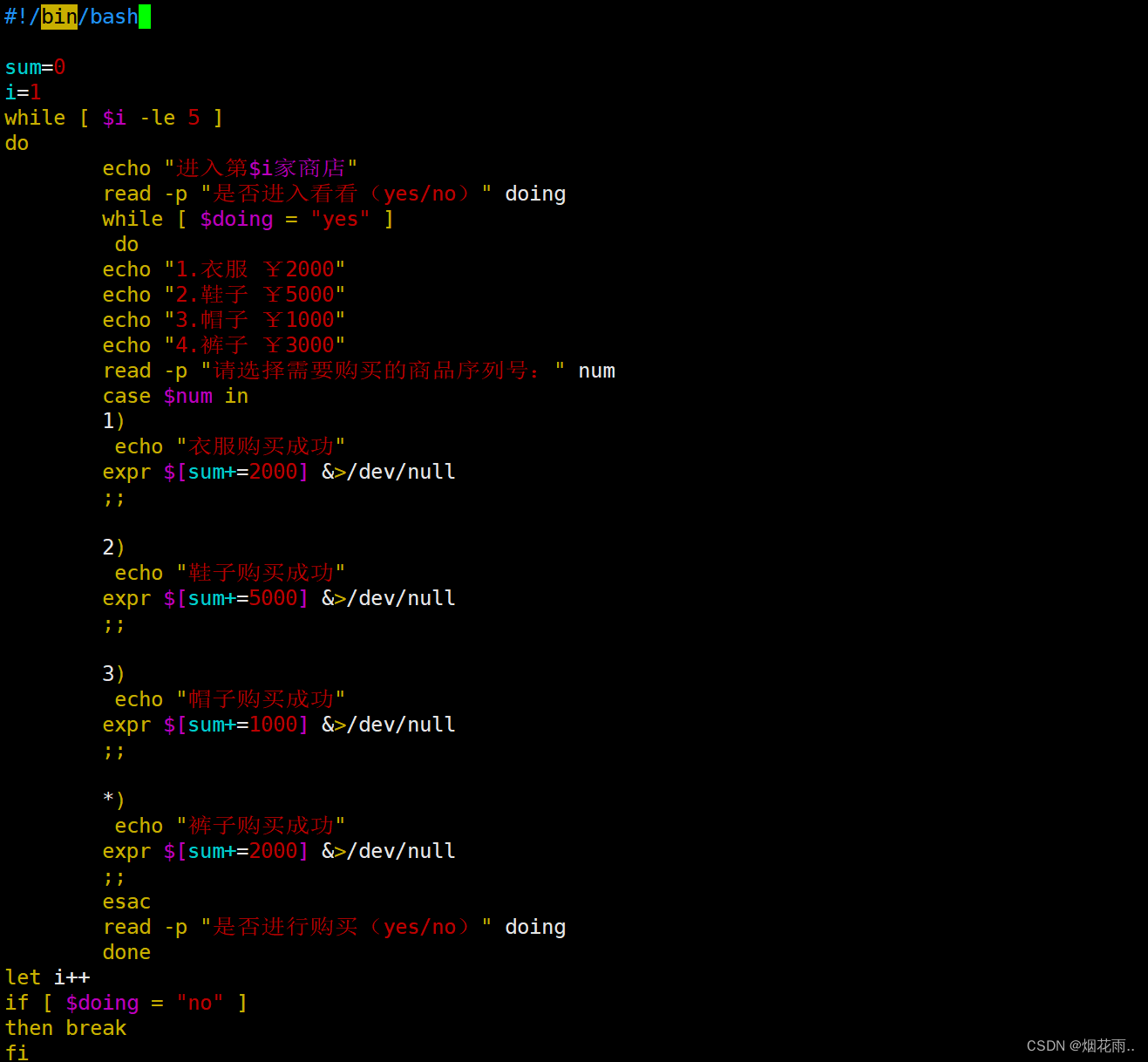1148x1062 pixels.
Task: Click the case label "3)"
Action: (x=114, y=674)
